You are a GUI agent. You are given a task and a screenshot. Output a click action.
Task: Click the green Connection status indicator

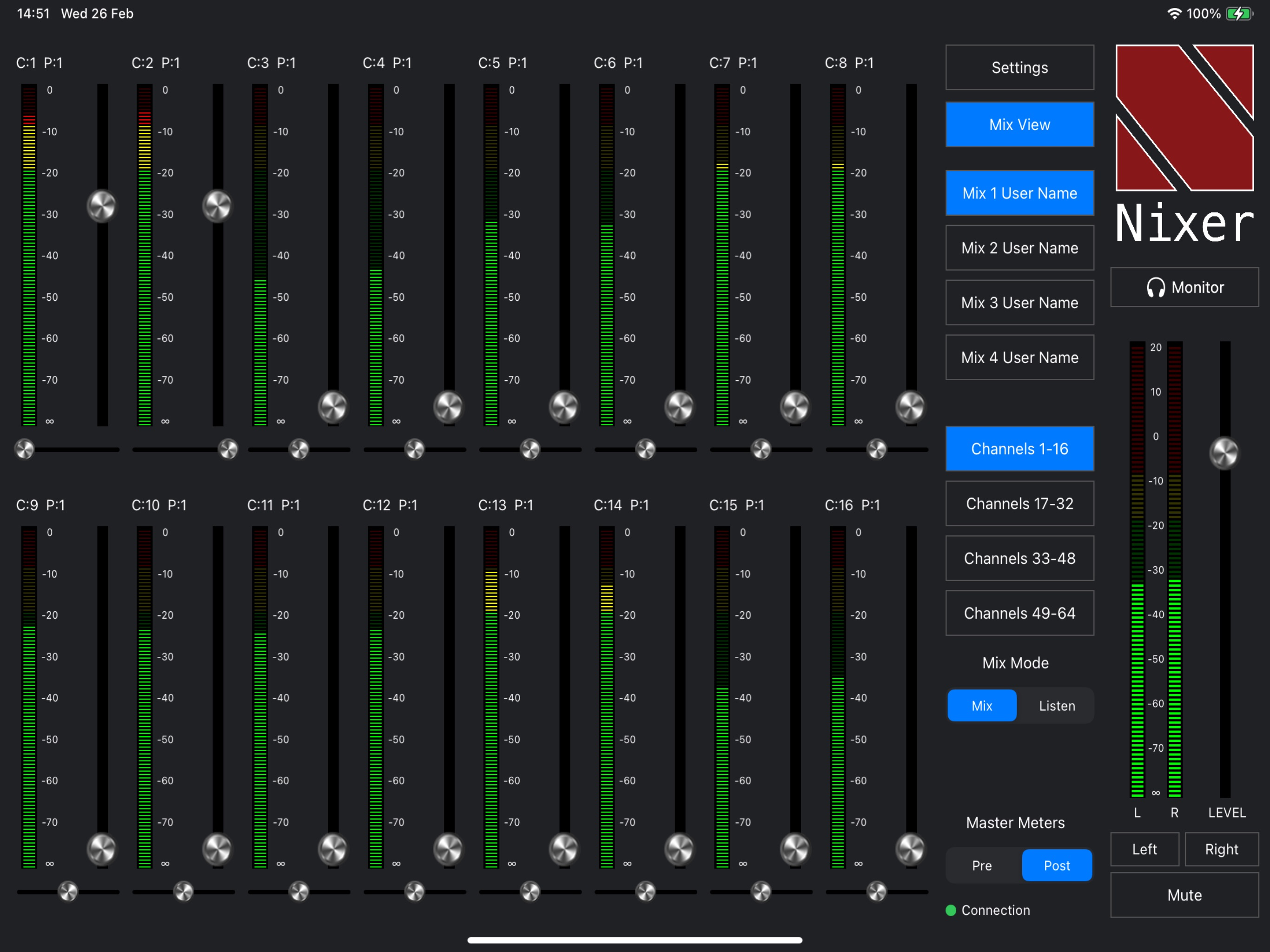point(951,910)
